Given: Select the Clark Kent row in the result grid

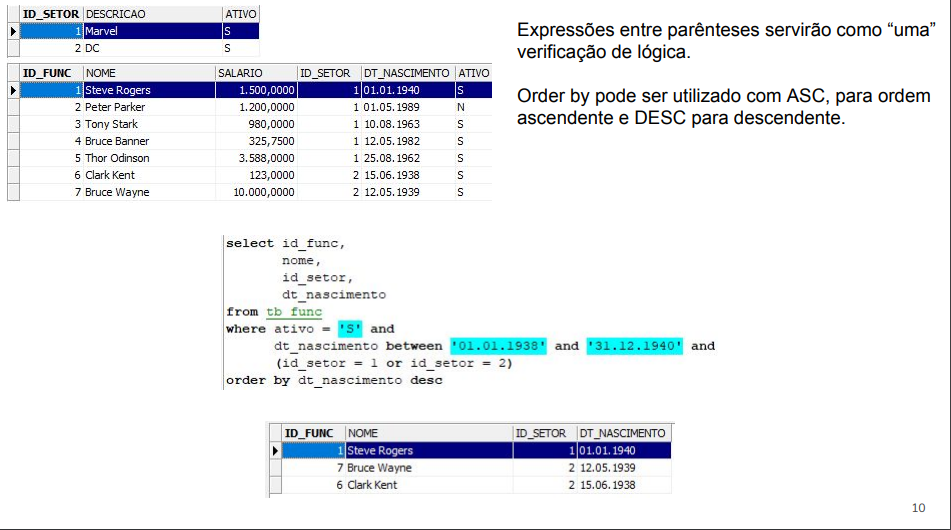Looking at the screenshot, I should (x=372, y=485).
